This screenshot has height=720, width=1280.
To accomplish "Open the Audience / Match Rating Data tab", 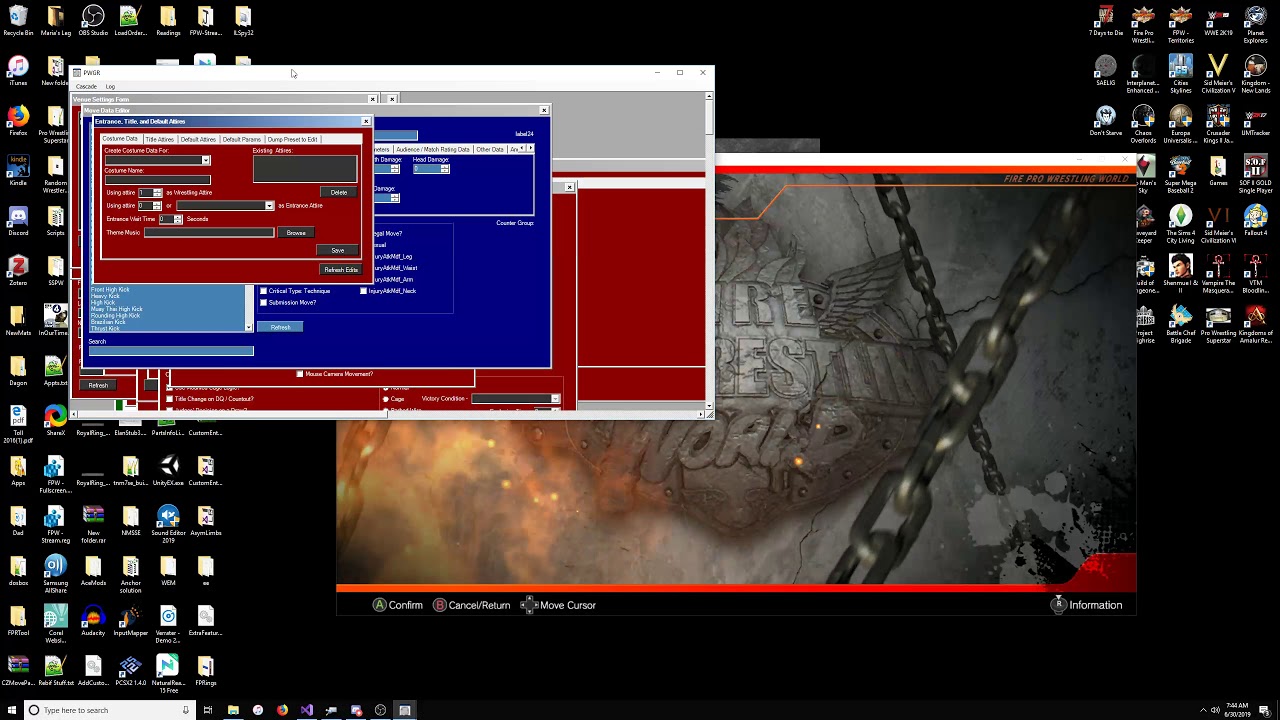I will (433, 150).
